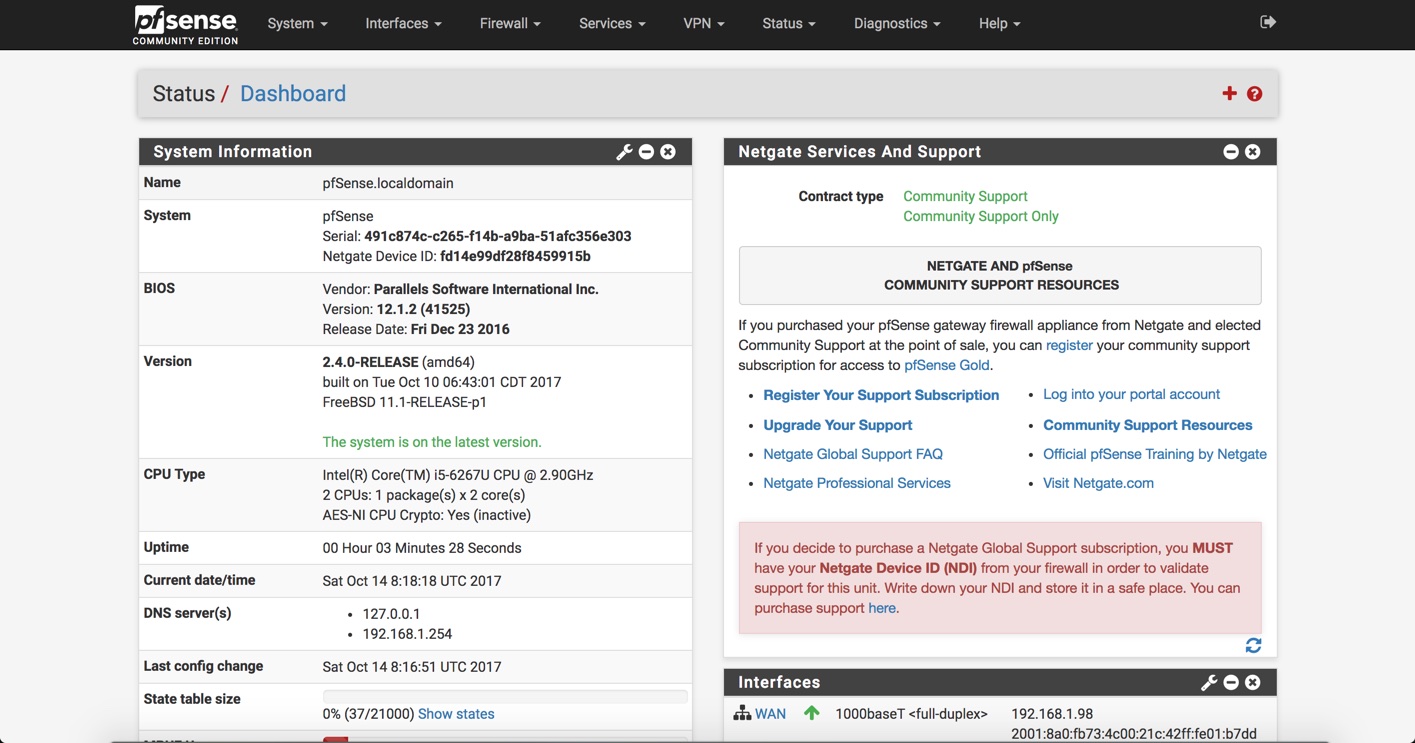This screenshot has height=743, width=1415.
Task: Open the Interfaces widget settings wrench
Action: [1209, 682]
